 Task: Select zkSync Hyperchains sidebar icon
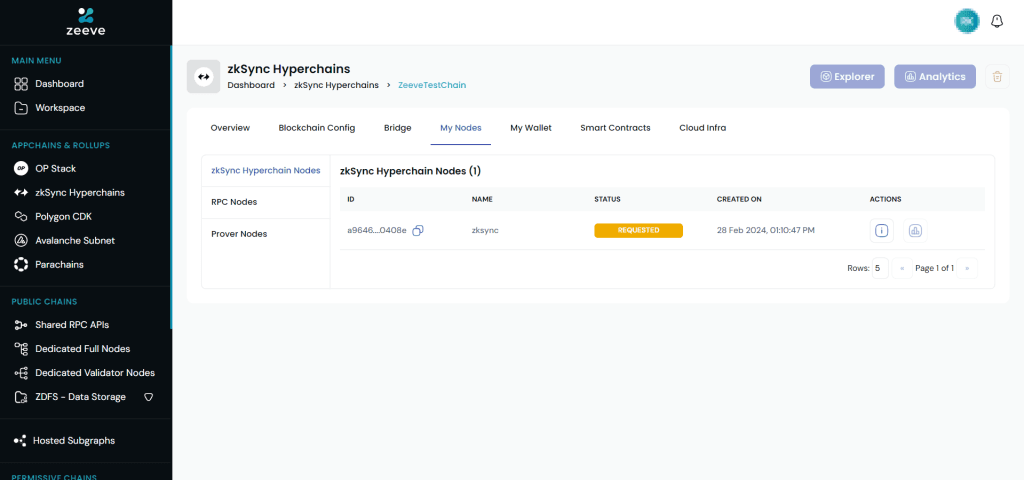(21, 193)
